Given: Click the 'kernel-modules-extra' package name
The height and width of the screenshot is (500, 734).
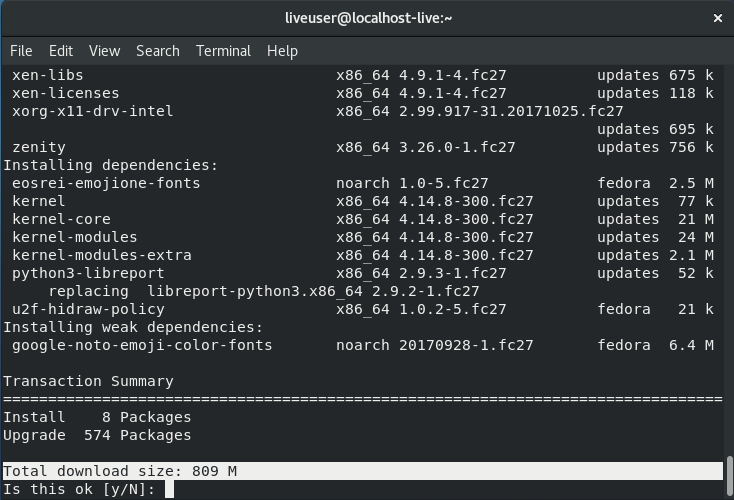Looking at the screenshot, I should coord(102,255).
